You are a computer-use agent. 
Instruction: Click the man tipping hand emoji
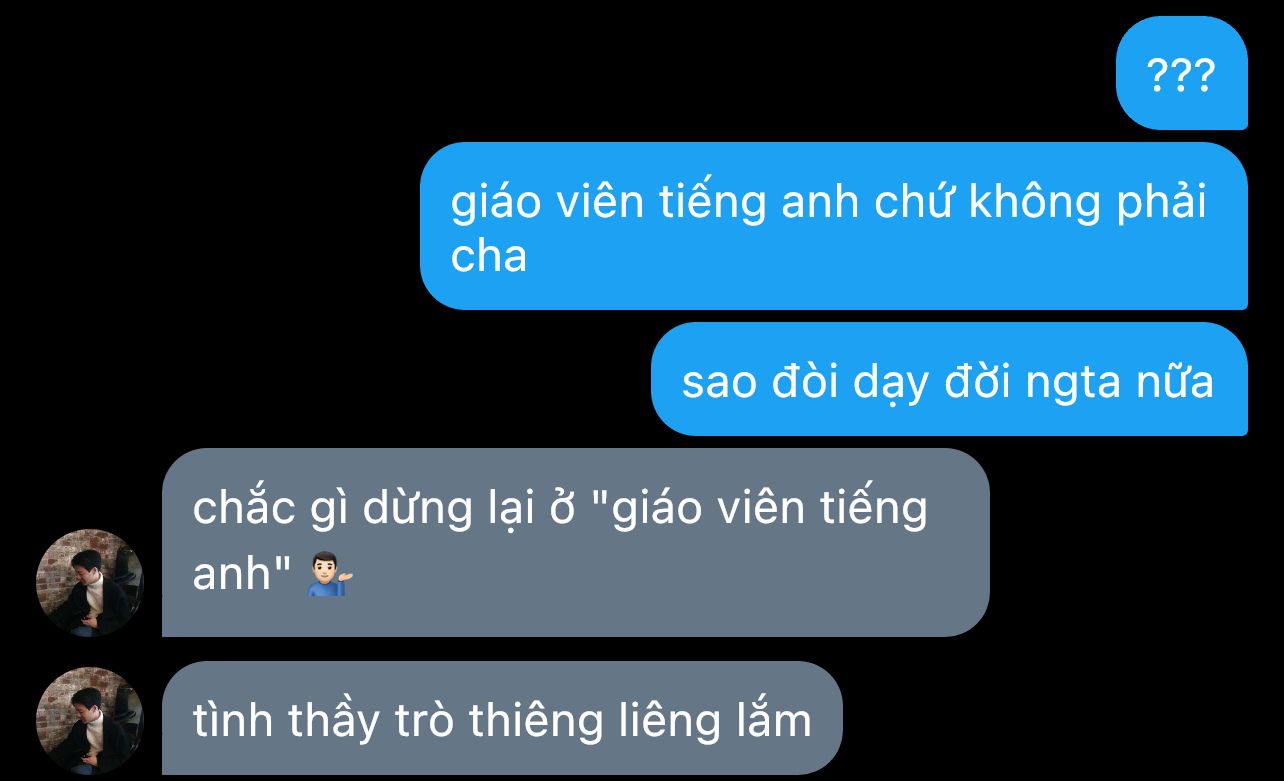coord(330,574)
